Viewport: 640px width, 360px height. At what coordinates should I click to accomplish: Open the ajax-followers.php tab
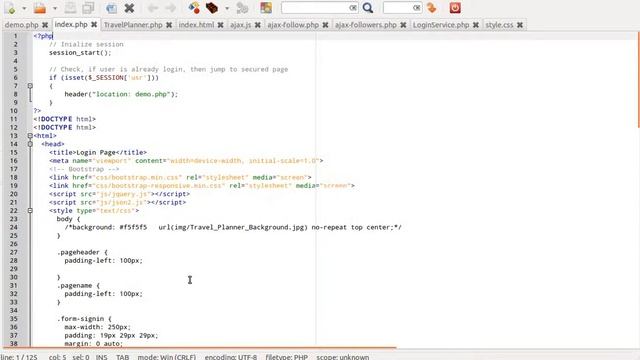pyautogui.click(x=366, y=25)
